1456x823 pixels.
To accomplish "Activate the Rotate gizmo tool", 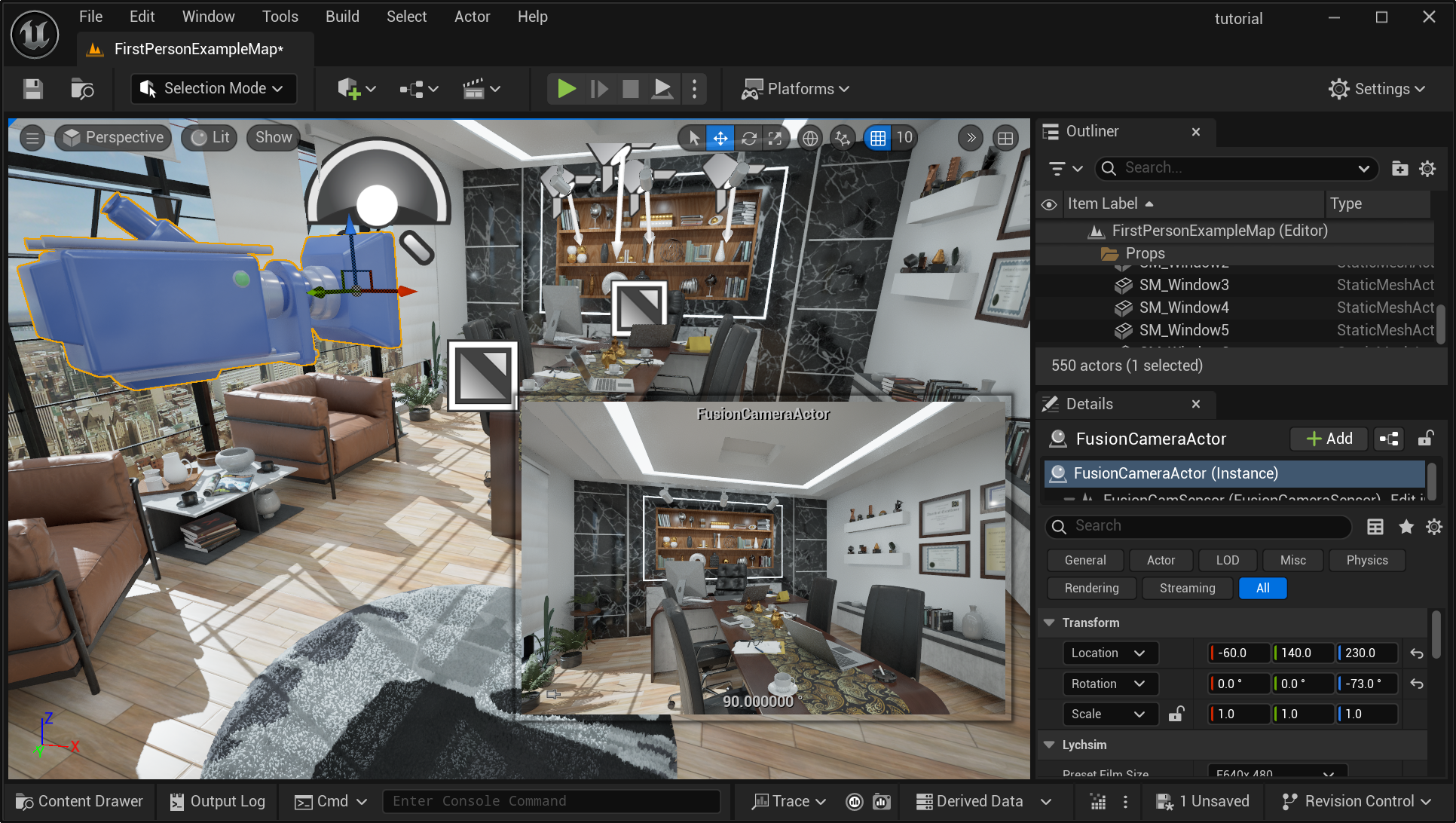I will click(748, 138).
